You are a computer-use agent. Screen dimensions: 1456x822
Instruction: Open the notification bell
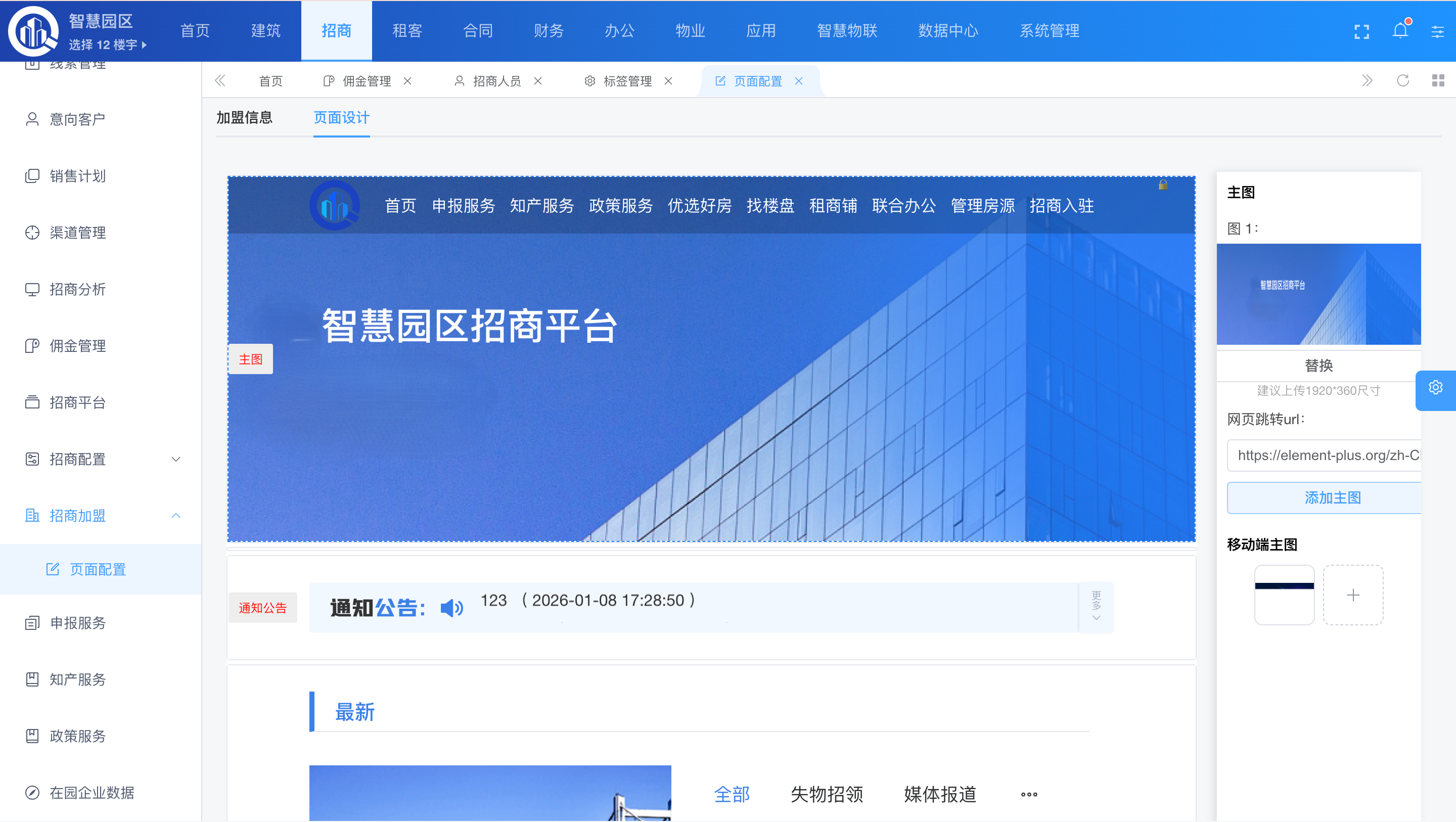coord(1400,30)
